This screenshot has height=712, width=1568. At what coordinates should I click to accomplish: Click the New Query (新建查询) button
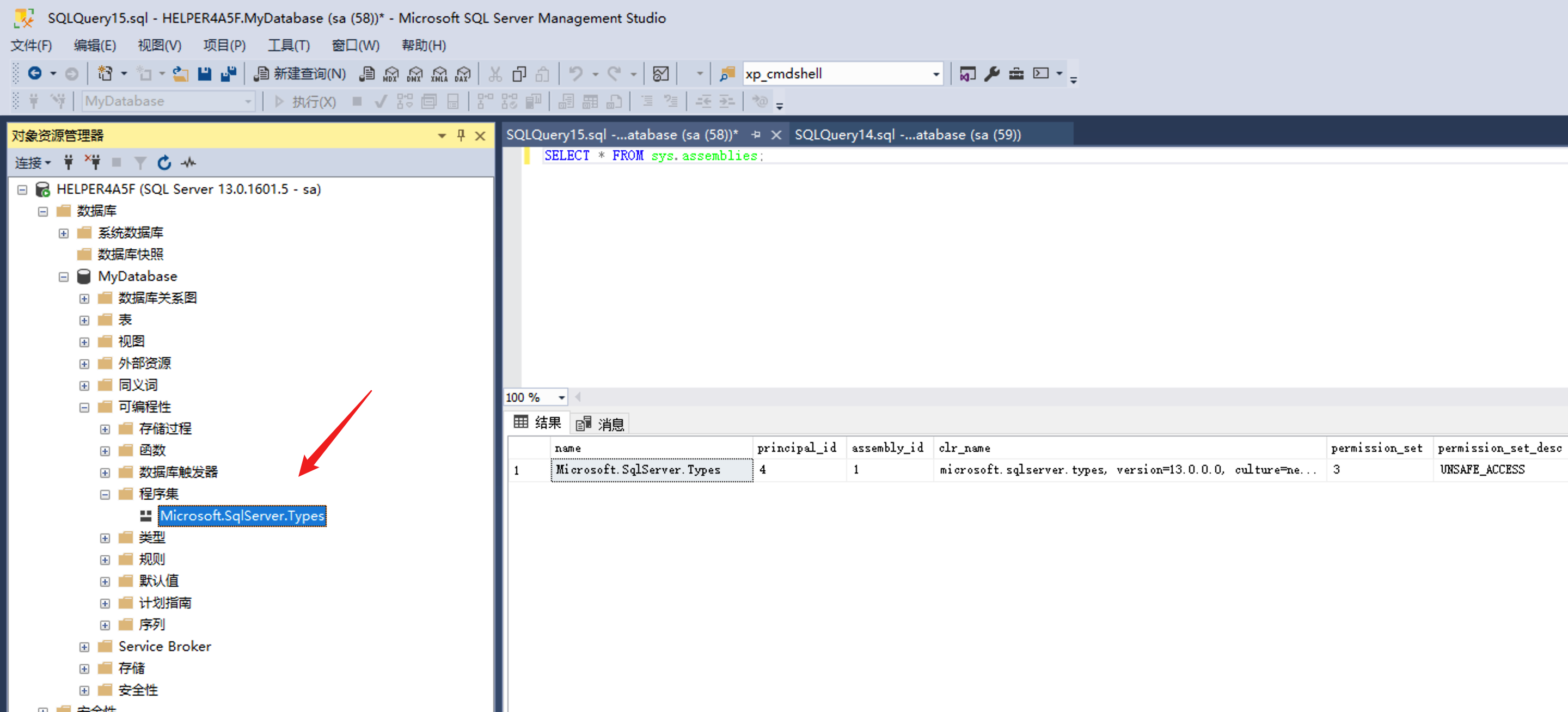coord(301,73)
